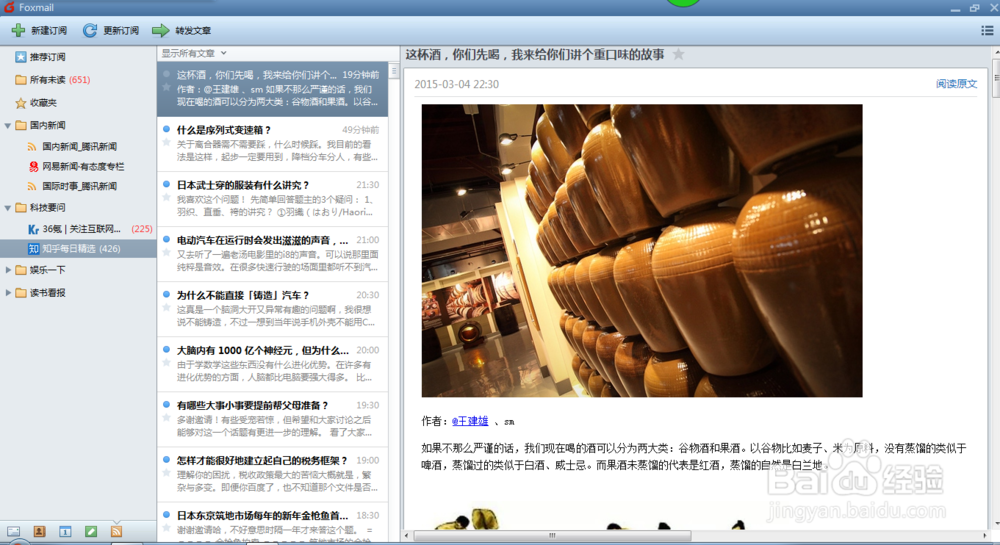Open Contacts via the address book icon

pos(40,531)
